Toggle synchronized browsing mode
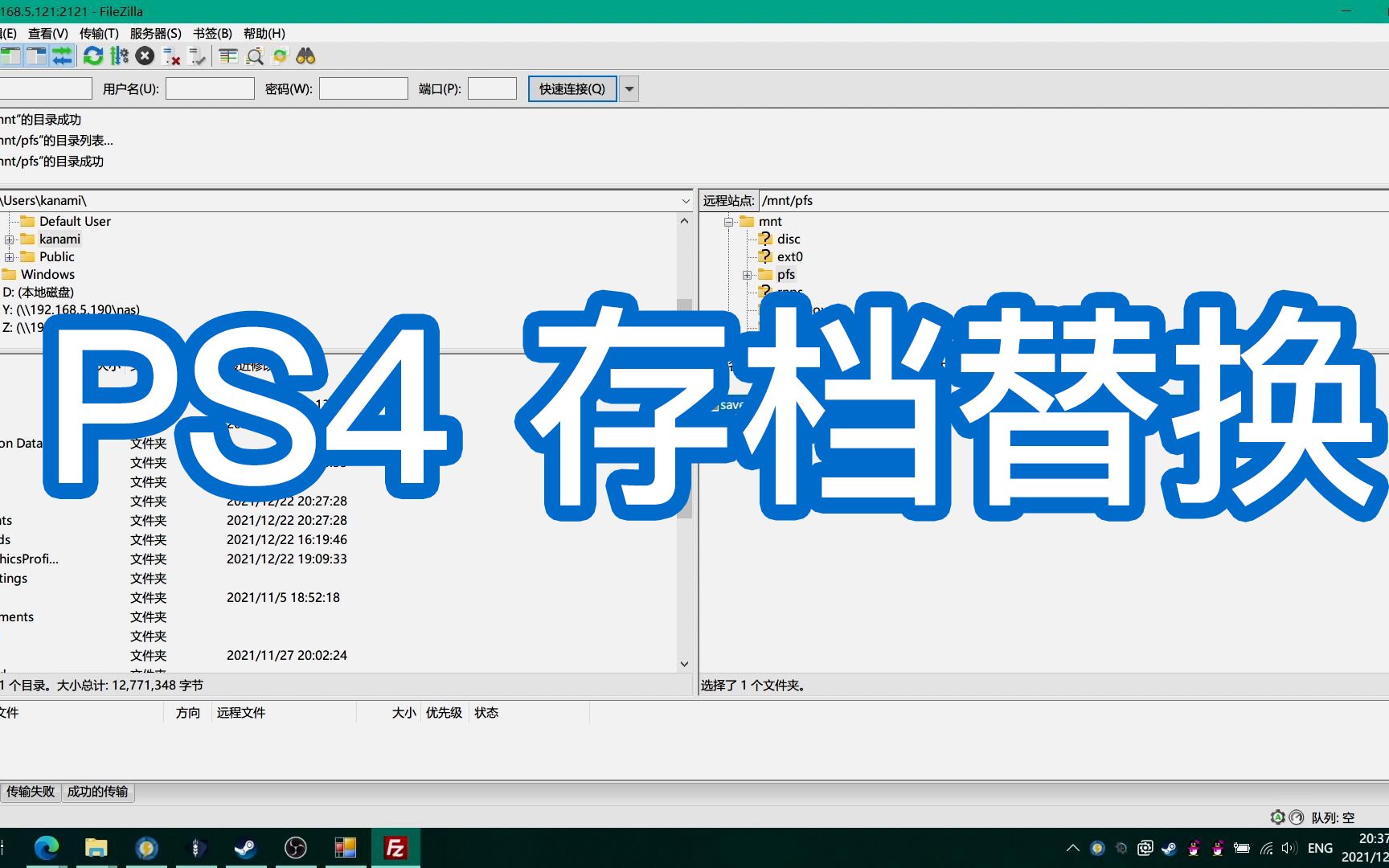The image size is (1389, 868). [x=280, y=56]
